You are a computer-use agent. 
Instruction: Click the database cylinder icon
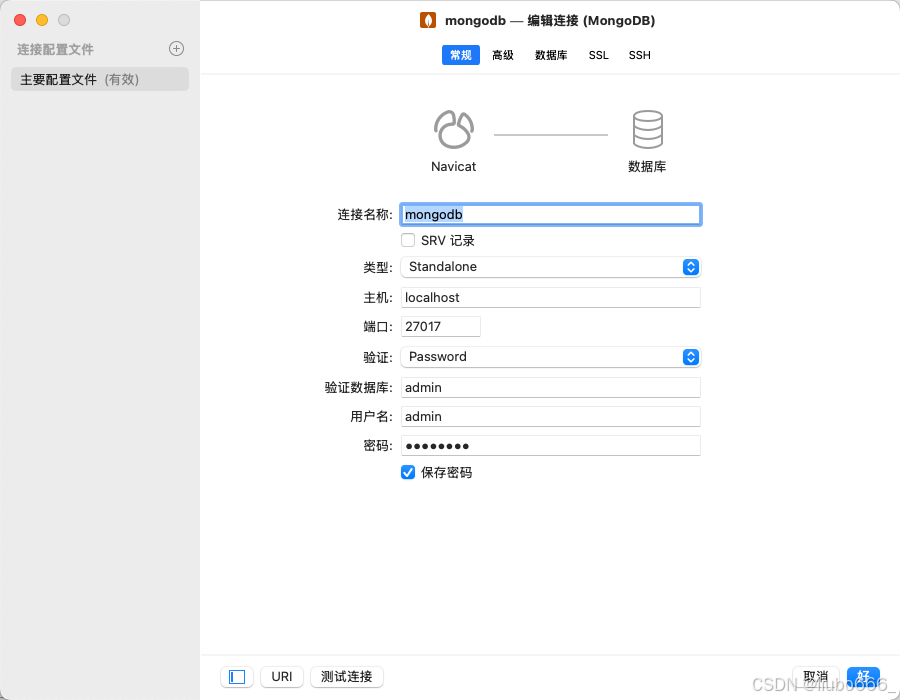click(x=647, y=130)
